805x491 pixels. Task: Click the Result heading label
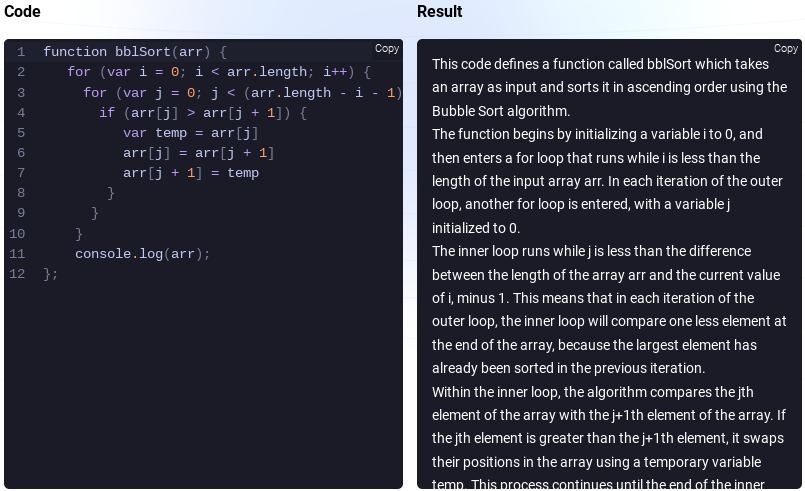[x=439, y=11]
